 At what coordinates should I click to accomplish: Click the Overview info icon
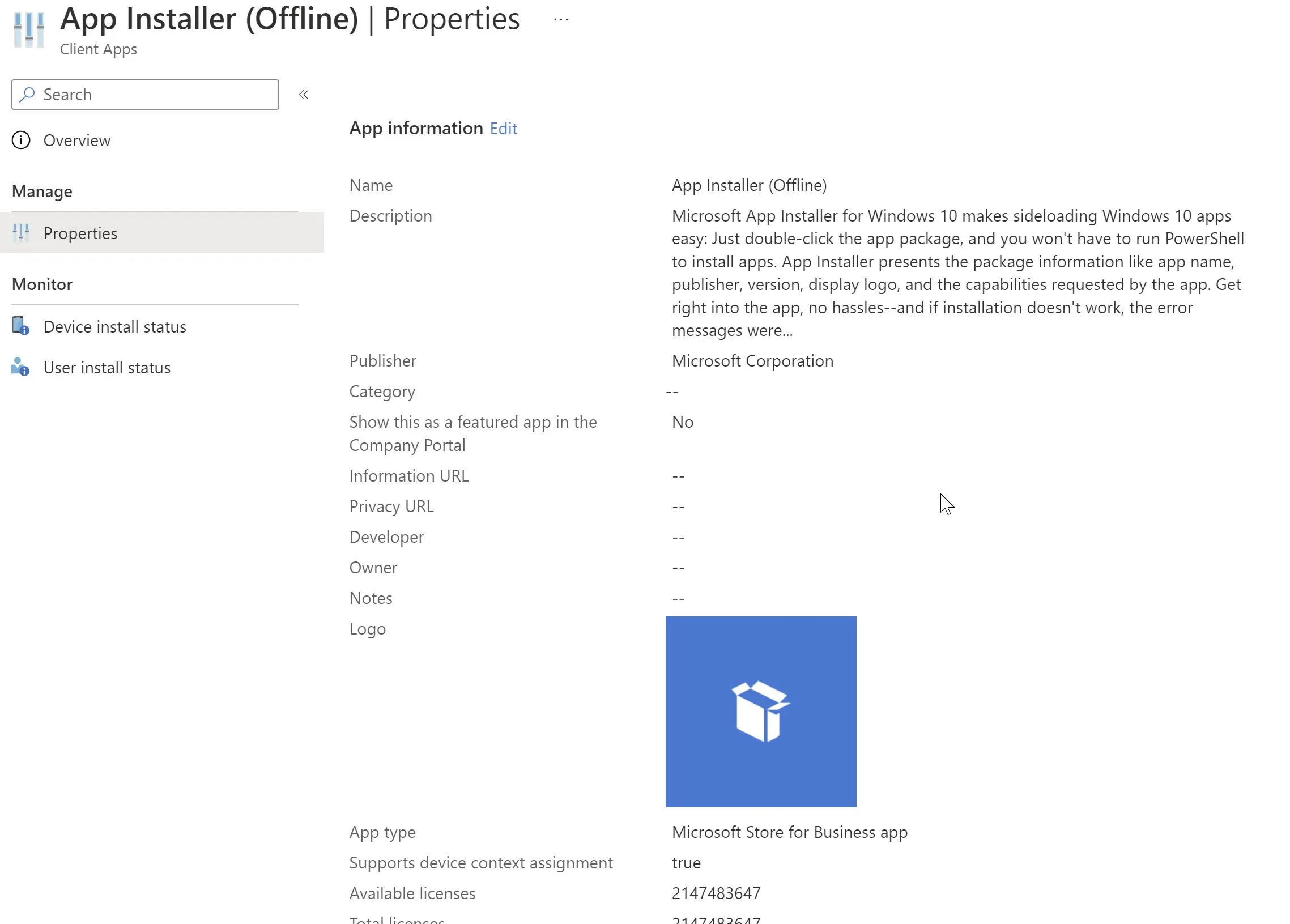21,140
